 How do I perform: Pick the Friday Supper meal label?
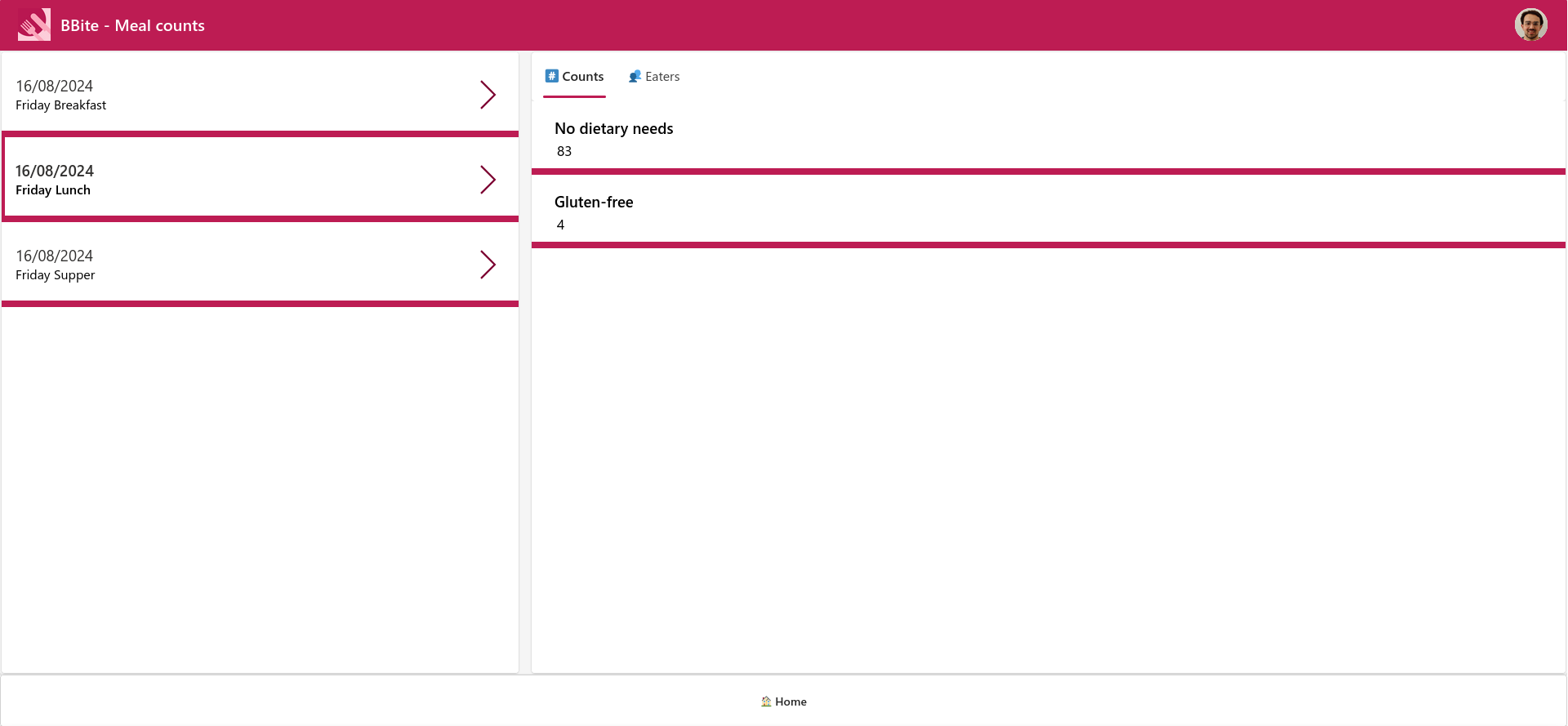pos(56,275)
